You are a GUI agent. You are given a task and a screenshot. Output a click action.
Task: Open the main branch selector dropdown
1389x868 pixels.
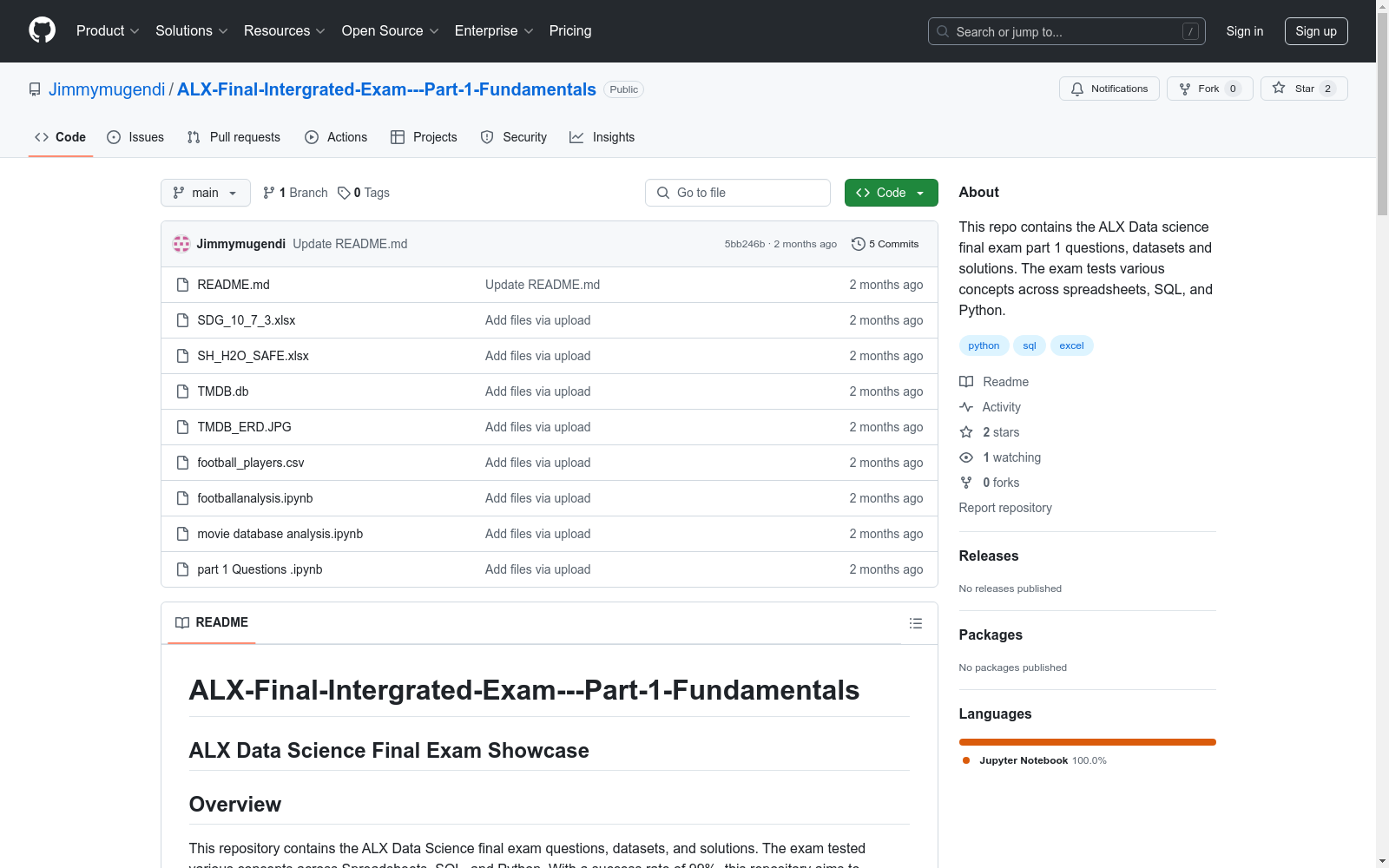[206, 193]
